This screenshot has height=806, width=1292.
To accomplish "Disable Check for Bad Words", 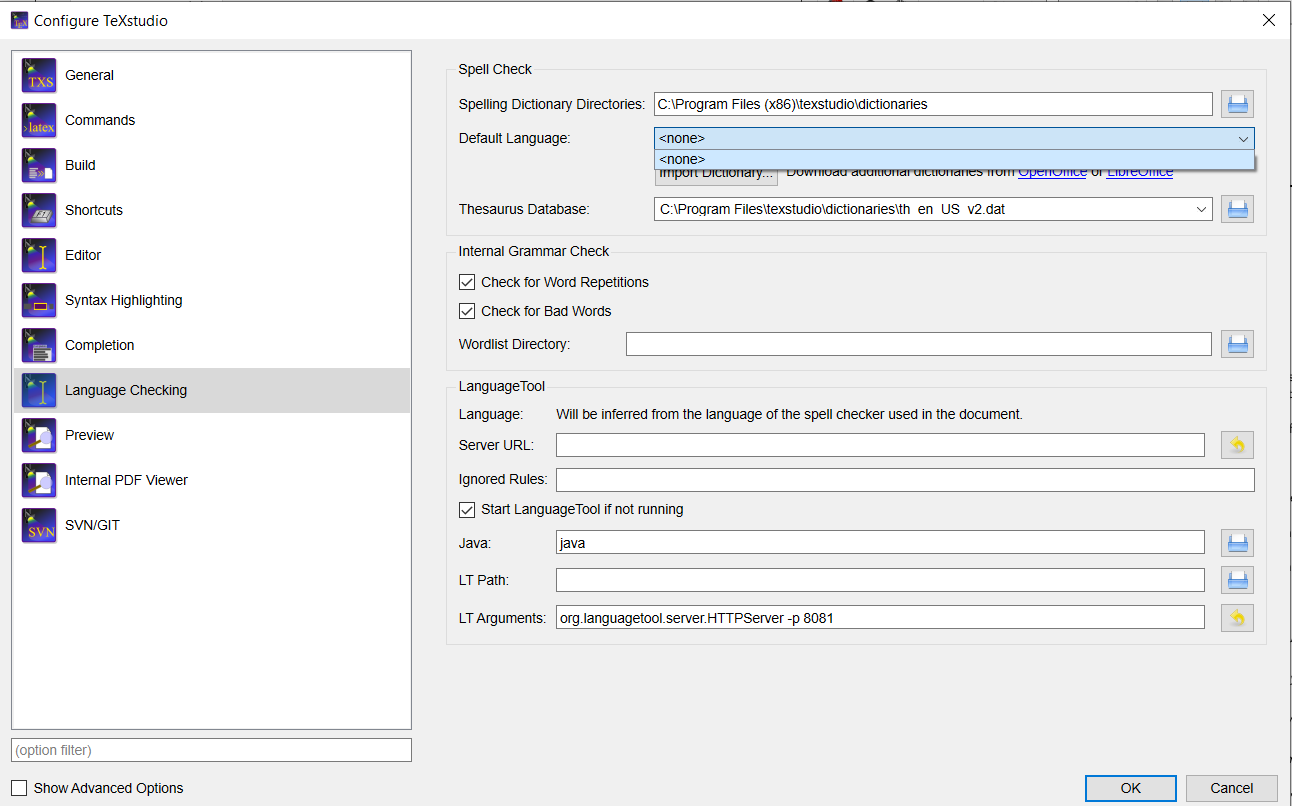I will (x=467, y=311).
